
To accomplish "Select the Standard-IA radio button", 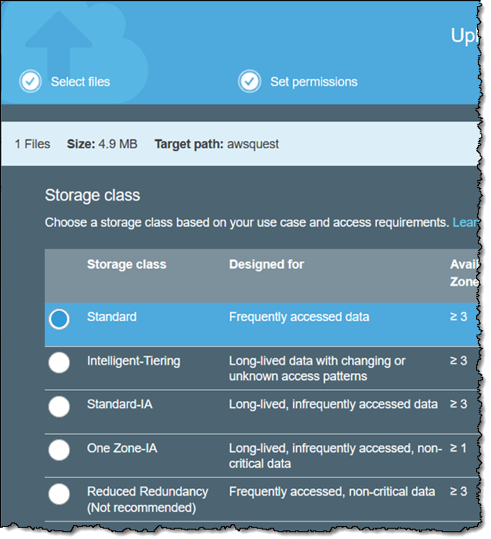I will [59, 407].
